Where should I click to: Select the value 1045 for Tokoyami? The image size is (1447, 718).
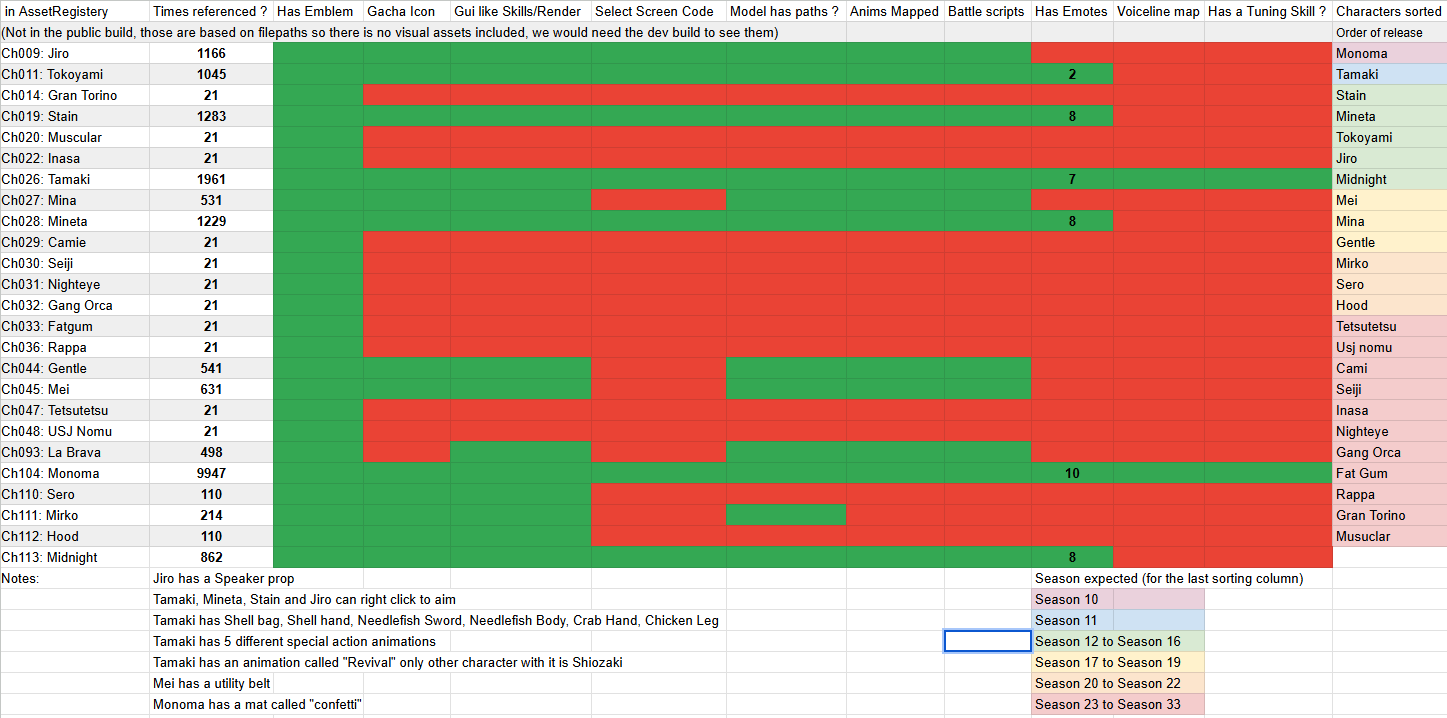click(211, 74)
